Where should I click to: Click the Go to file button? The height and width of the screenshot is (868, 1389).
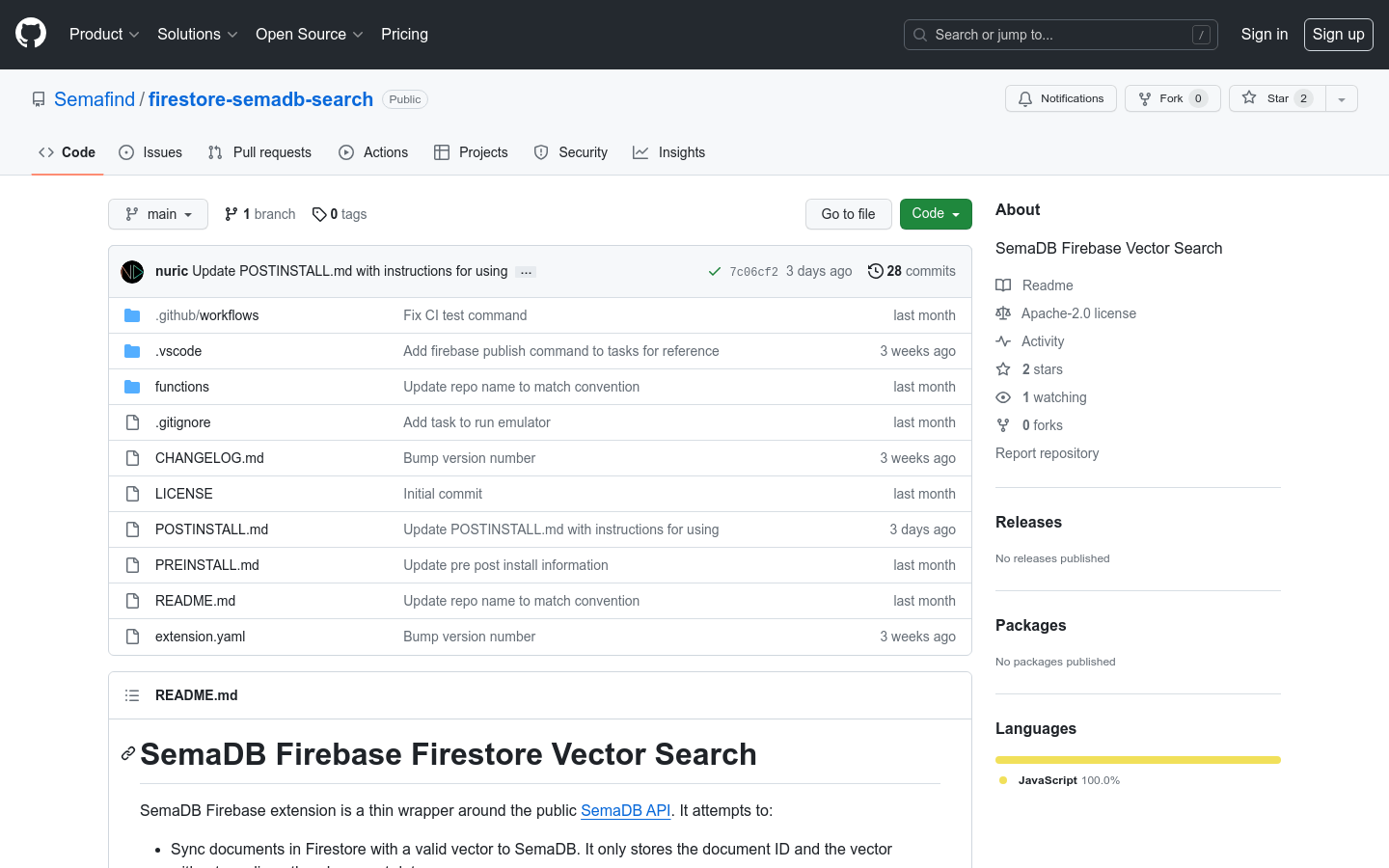(x=848, y=214)
